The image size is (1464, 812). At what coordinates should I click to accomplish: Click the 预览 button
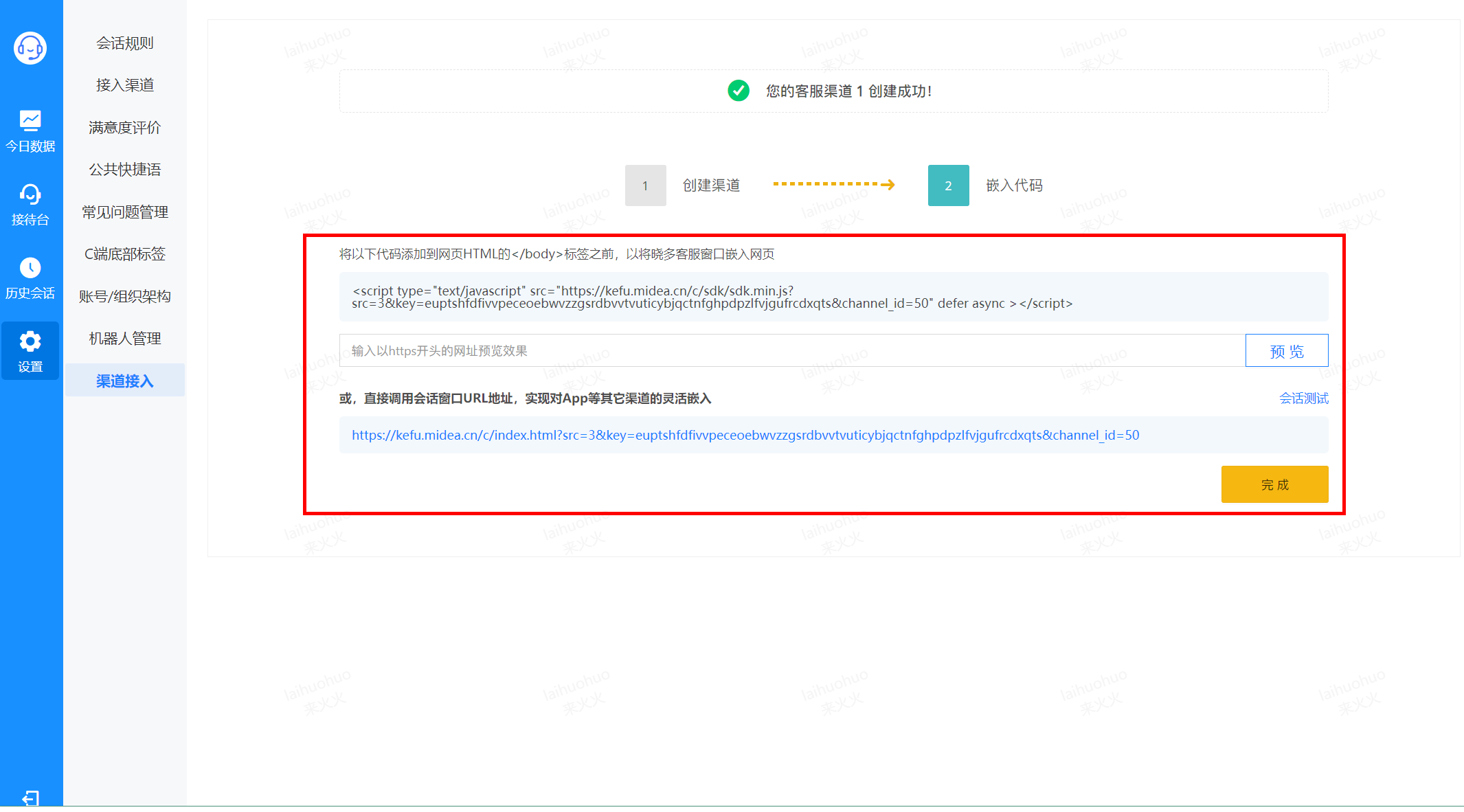1287,350
